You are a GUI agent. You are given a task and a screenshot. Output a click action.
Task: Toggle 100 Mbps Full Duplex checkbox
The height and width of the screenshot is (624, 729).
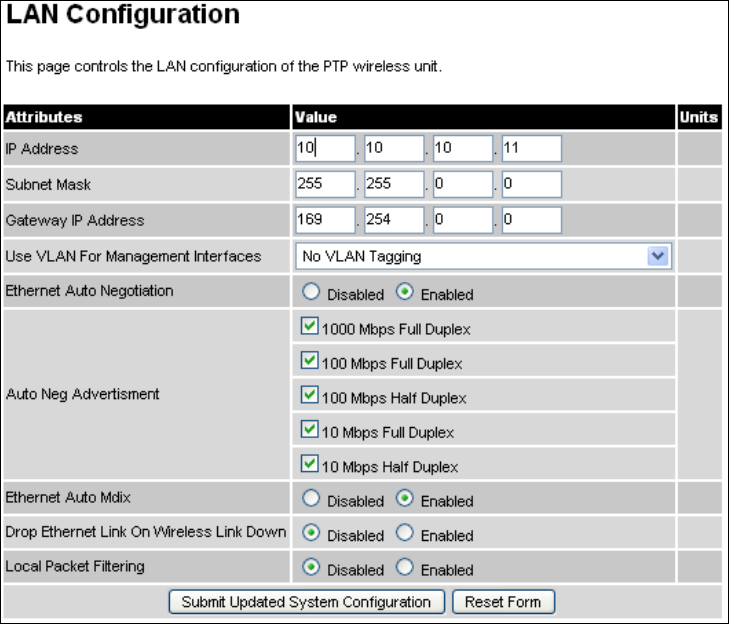310,360
